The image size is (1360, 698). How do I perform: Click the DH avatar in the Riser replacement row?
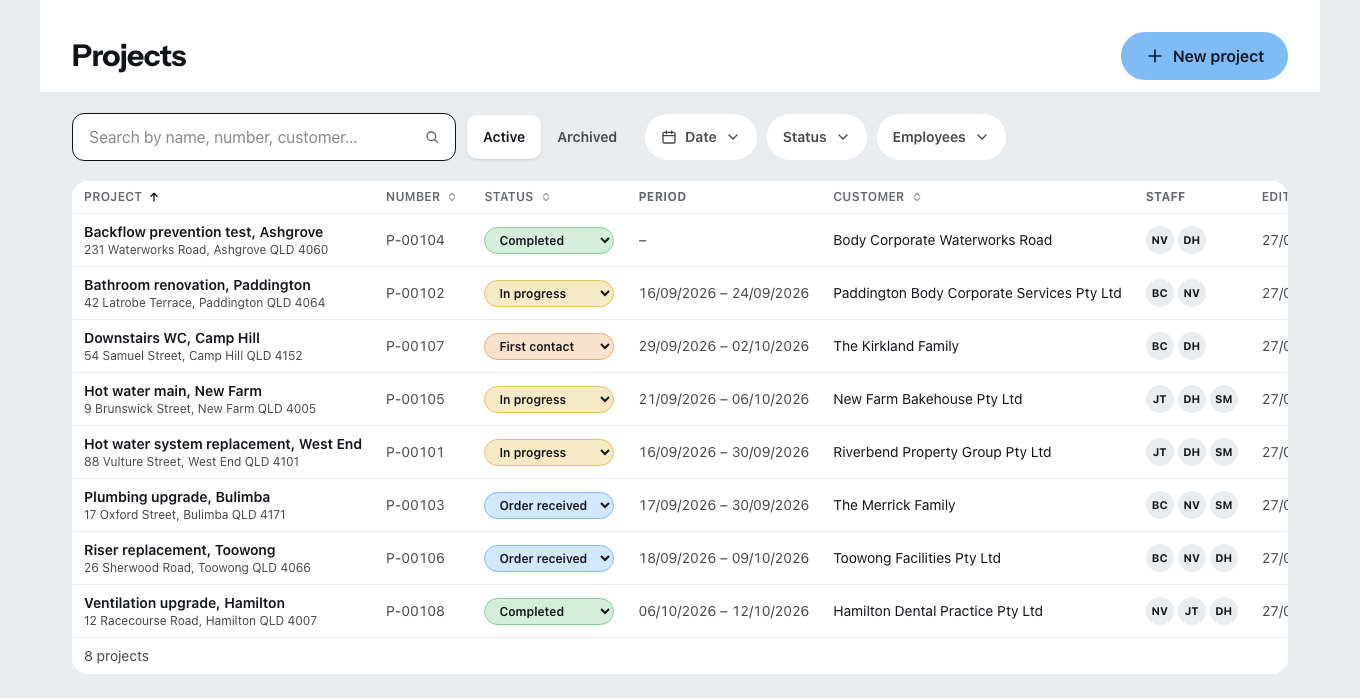coord(1224,558)
